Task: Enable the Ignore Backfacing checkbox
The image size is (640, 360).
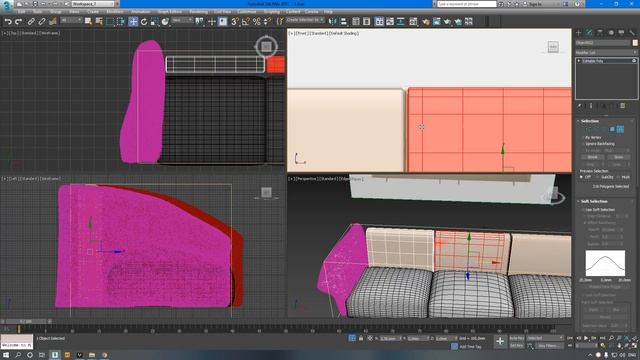Action: 583,144
